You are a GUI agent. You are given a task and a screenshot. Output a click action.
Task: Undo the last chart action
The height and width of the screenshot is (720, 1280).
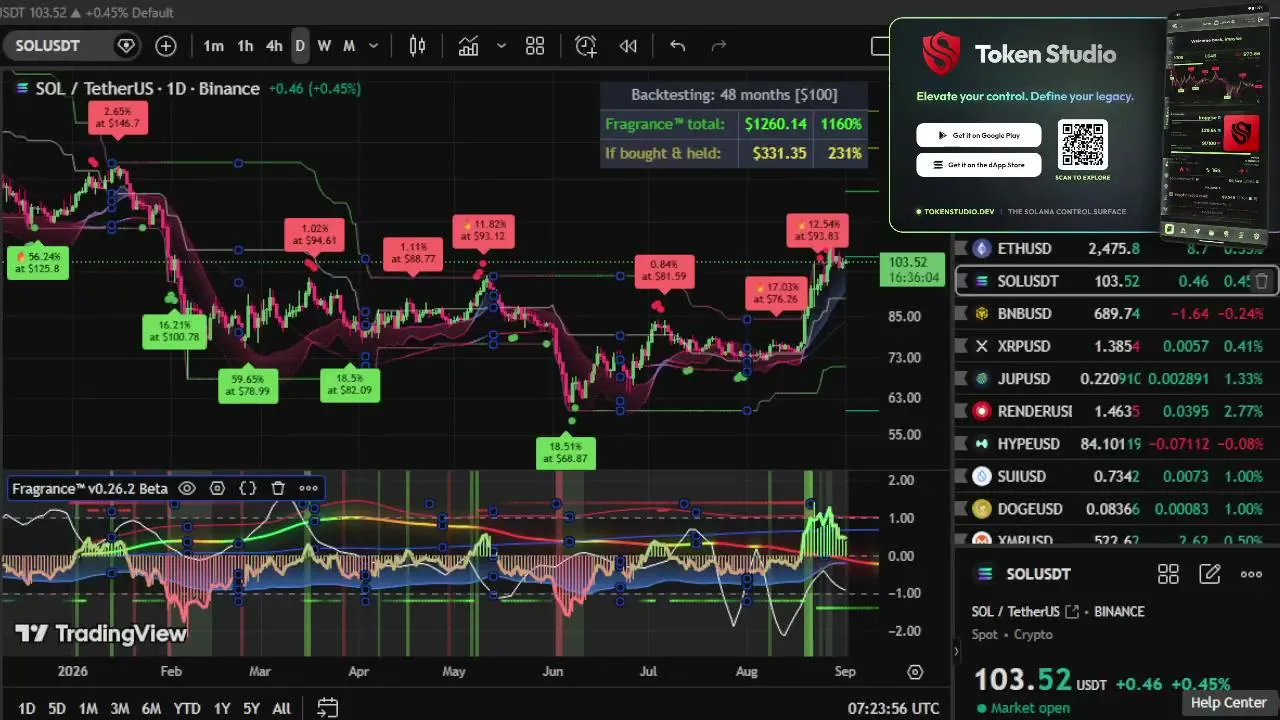[678, 46]
